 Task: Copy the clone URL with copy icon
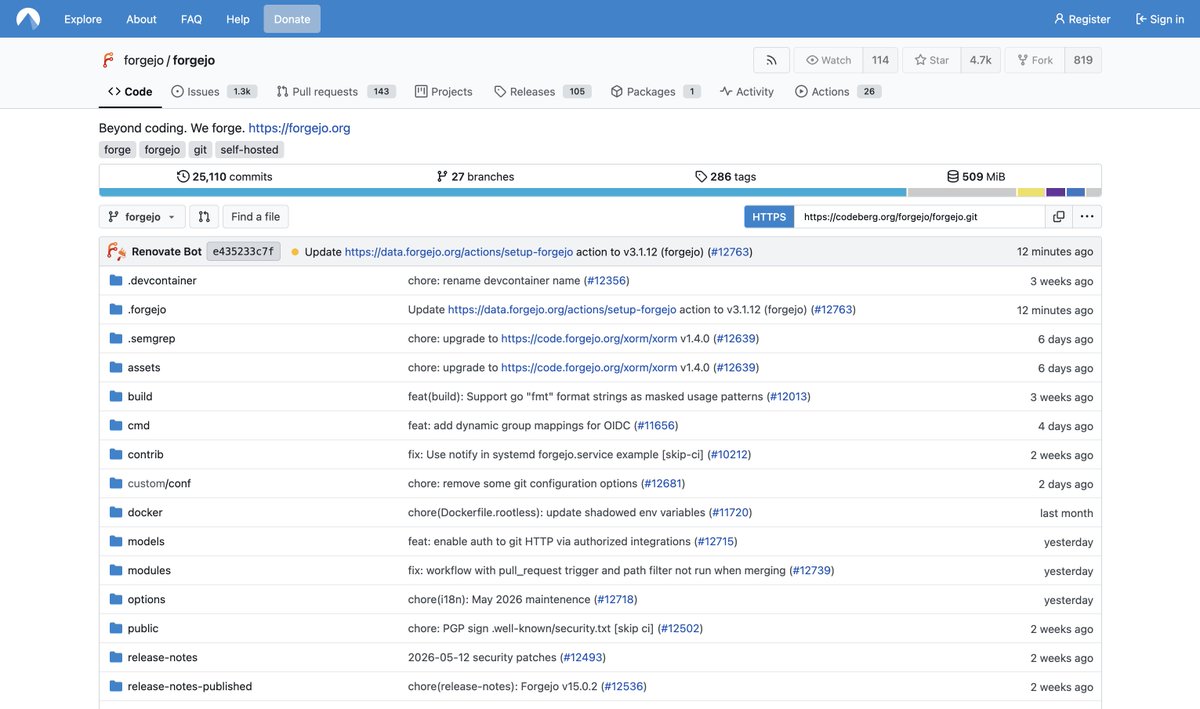coord(1058,217)
